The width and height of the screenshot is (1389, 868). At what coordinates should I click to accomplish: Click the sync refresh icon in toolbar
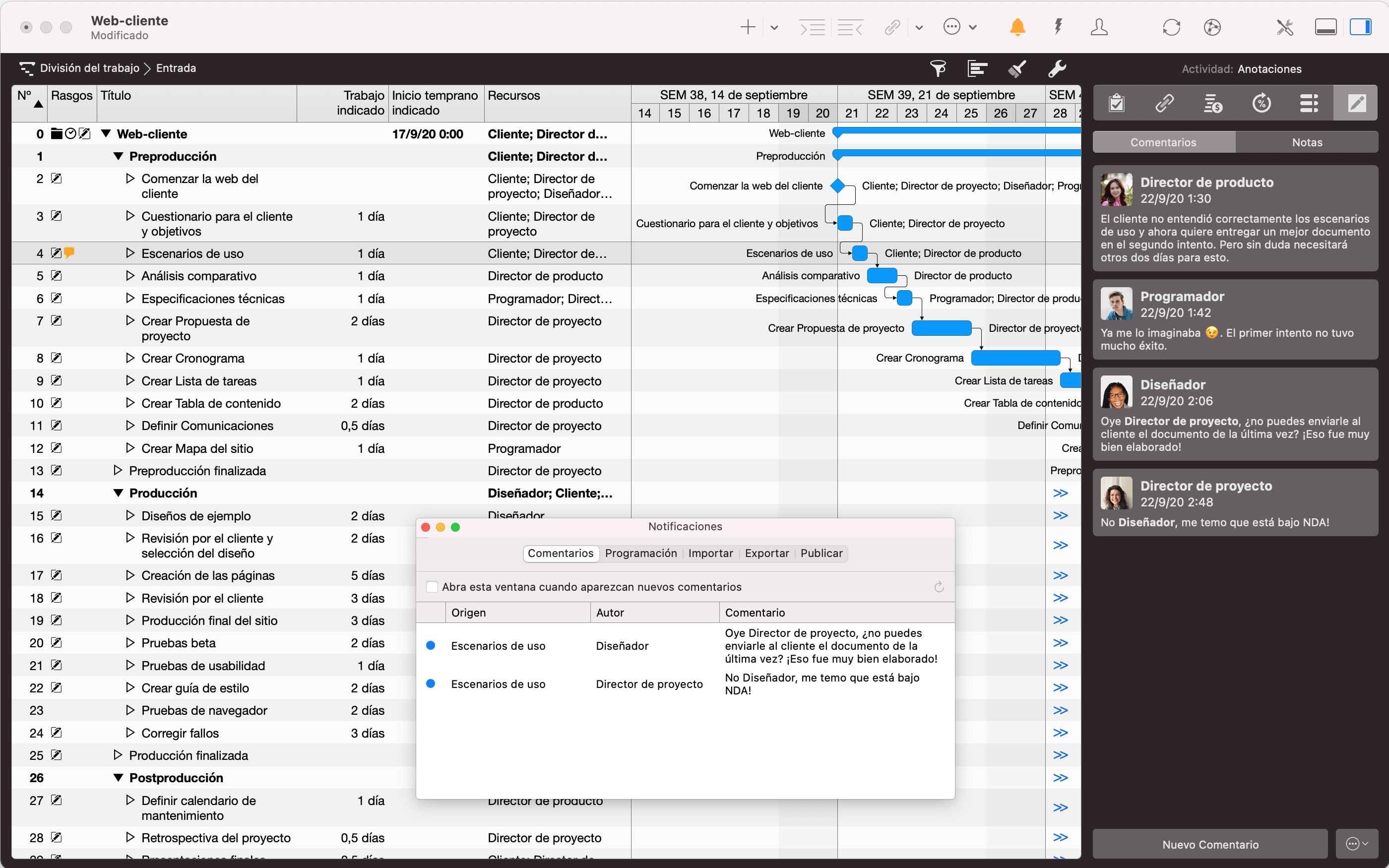pyautogui.click(x=1171, y=27)
